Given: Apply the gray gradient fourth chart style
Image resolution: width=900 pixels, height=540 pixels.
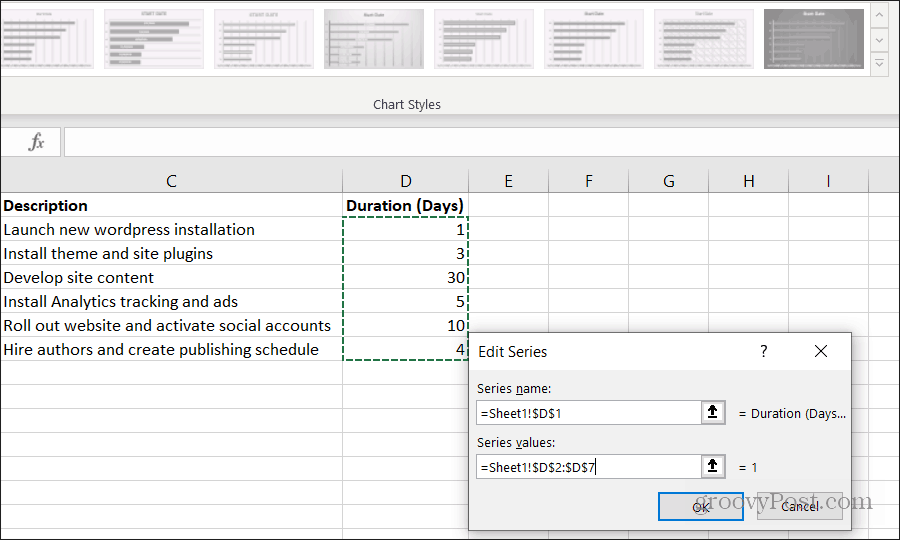Looking at the screenshot, I should (x=374, y=39).
